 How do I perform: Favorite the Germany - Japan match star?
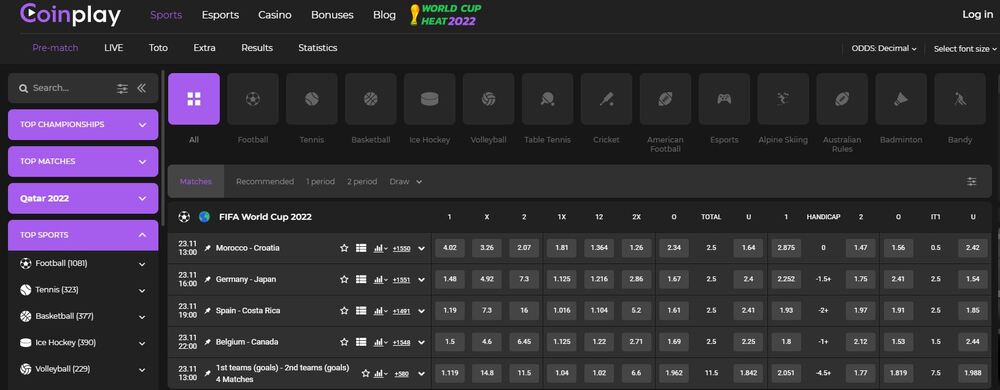click(x=344, y=279)
